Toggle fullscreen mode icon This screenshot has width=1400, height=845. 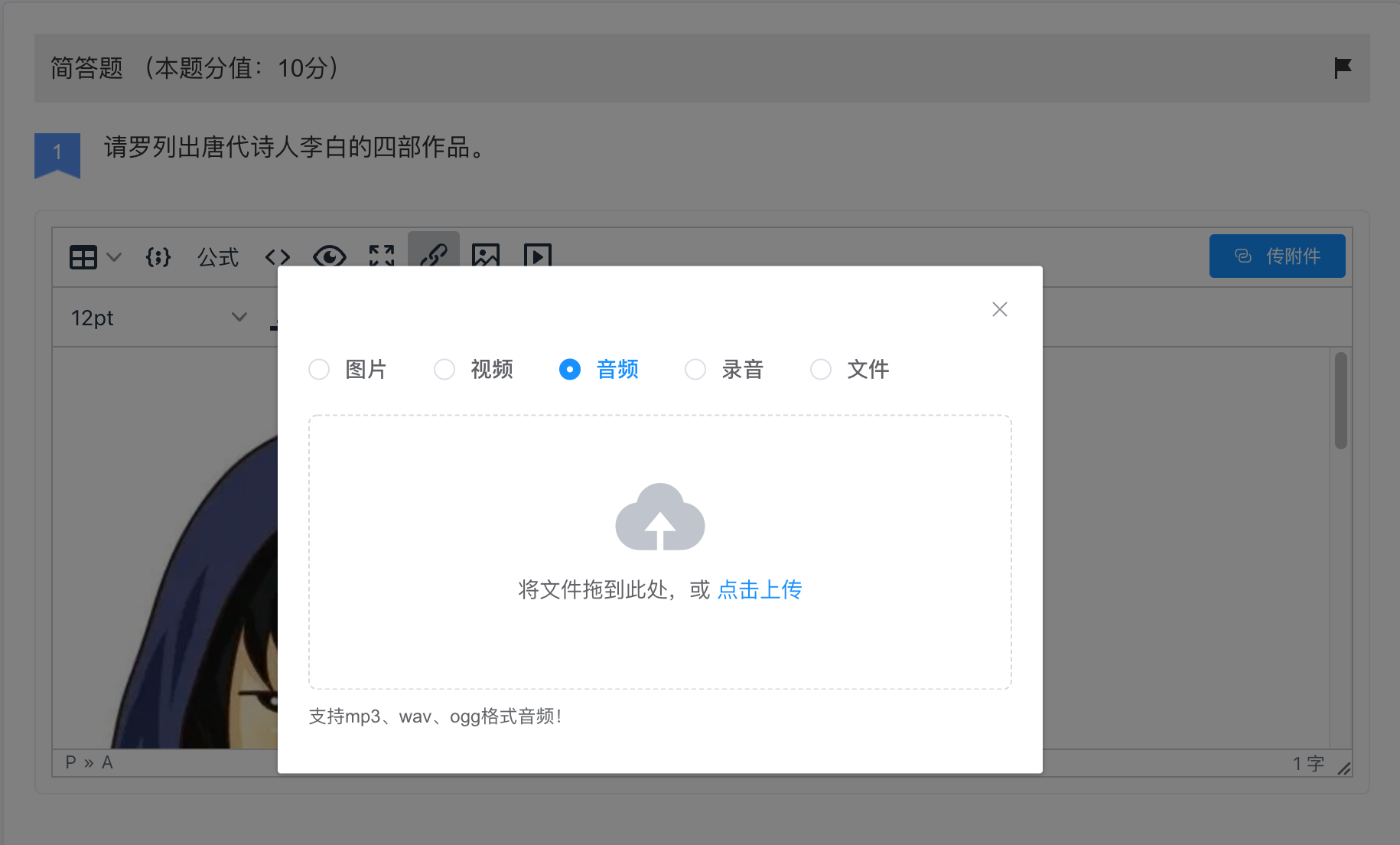(x=382, y=256)
